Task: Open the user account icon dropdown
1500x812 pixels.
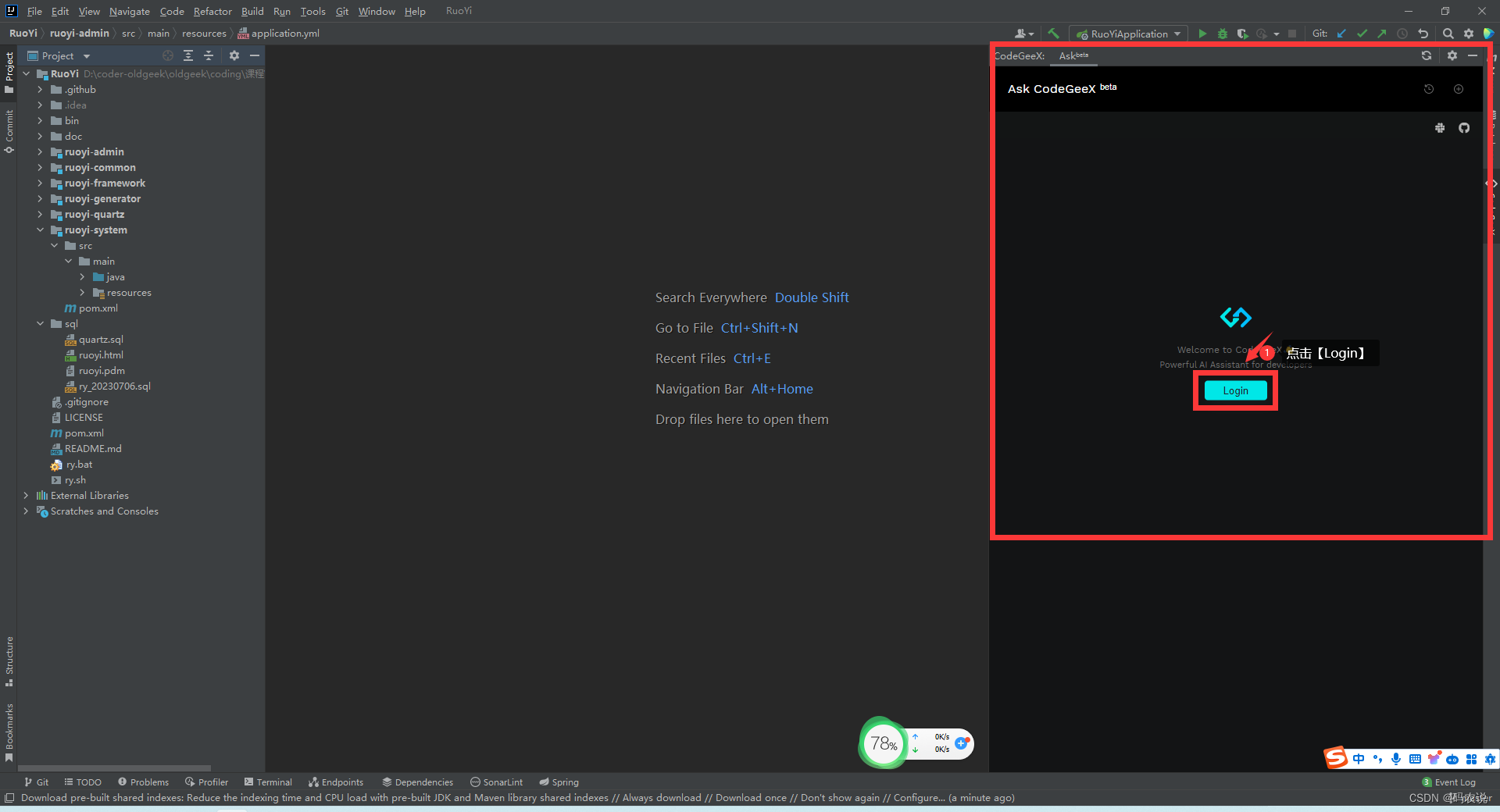Action: (x=1024, y=34)
